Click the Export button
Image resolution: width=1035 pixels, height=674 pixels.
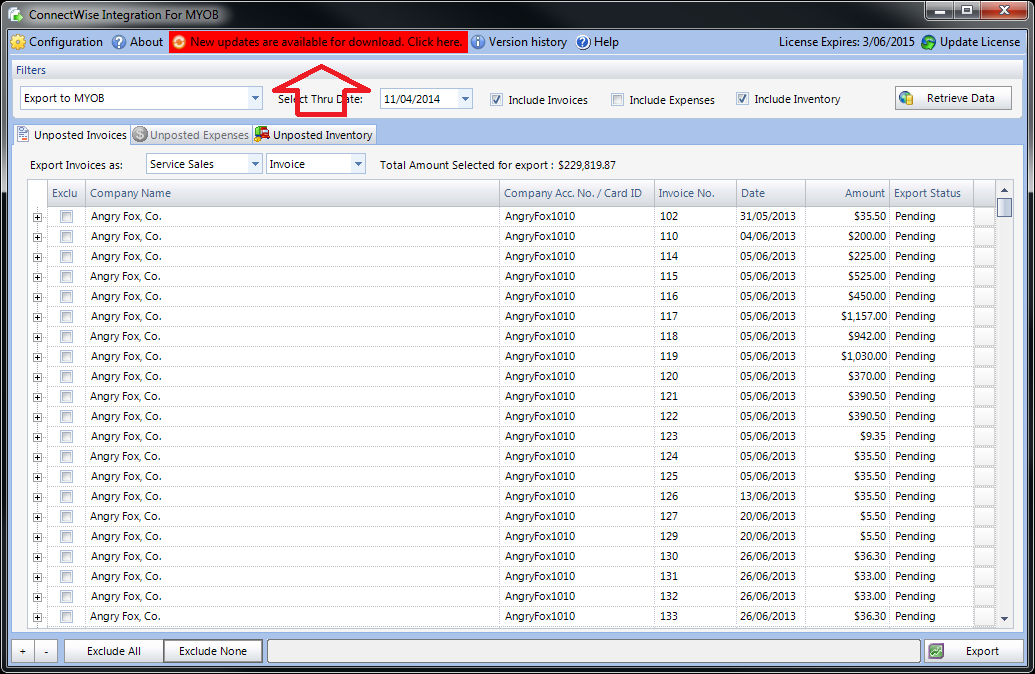[x=974, y=651]
